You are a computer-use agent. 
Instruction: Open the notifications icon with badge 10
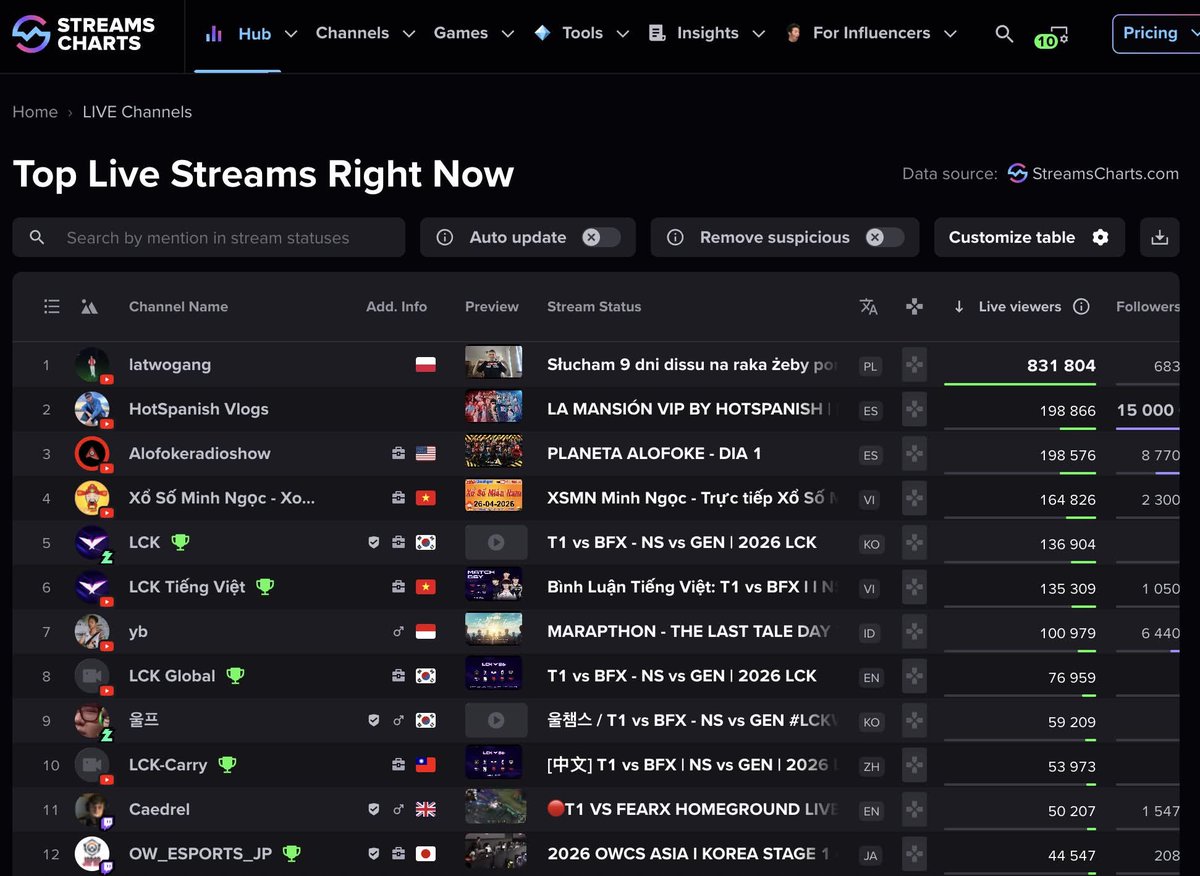pyautogui.click(x=1053, y=36)
